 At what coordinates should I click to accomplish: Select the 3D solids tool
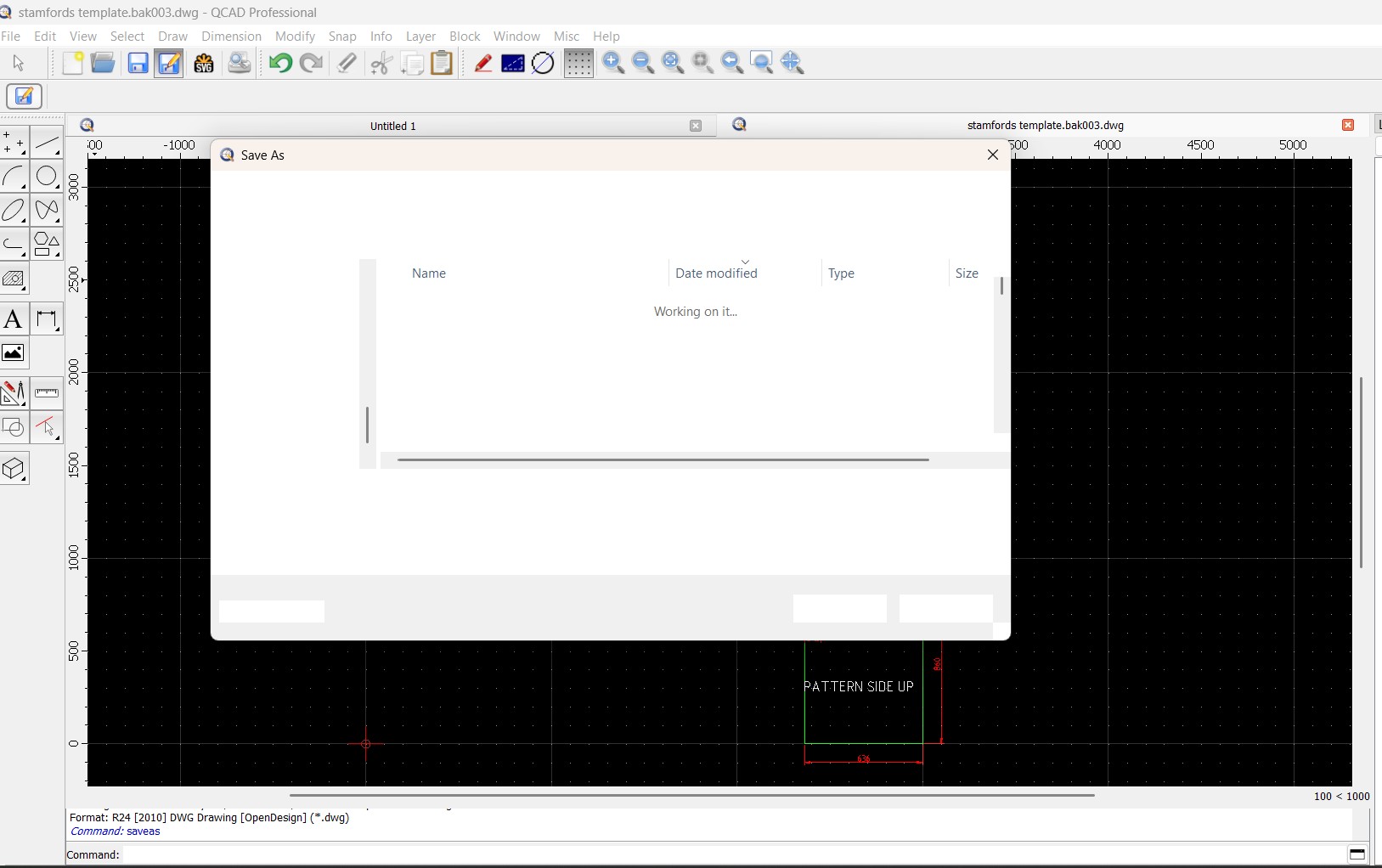[x=14, y=469]
